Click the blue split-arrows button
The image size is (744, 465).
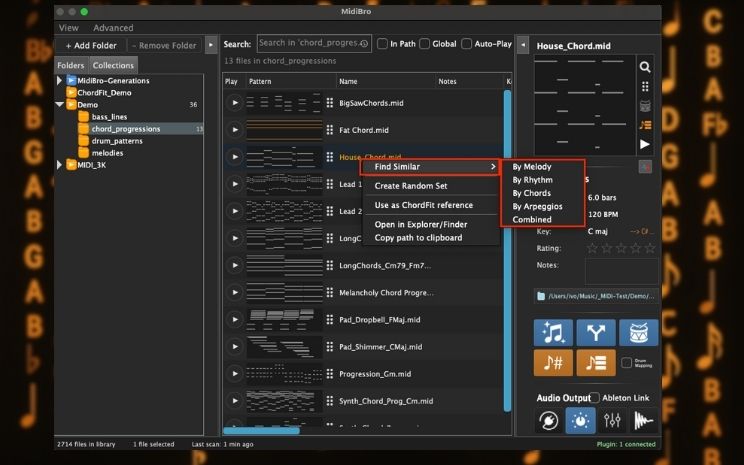pos(596,332)
